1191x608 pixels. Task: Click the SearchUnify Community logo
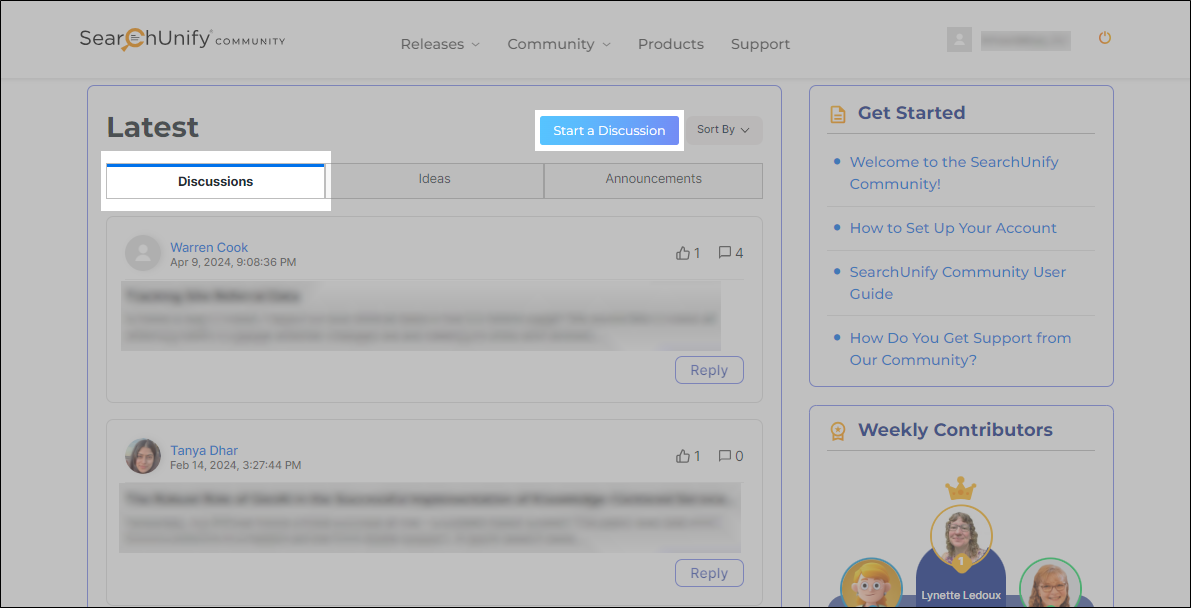coord(182,40)
